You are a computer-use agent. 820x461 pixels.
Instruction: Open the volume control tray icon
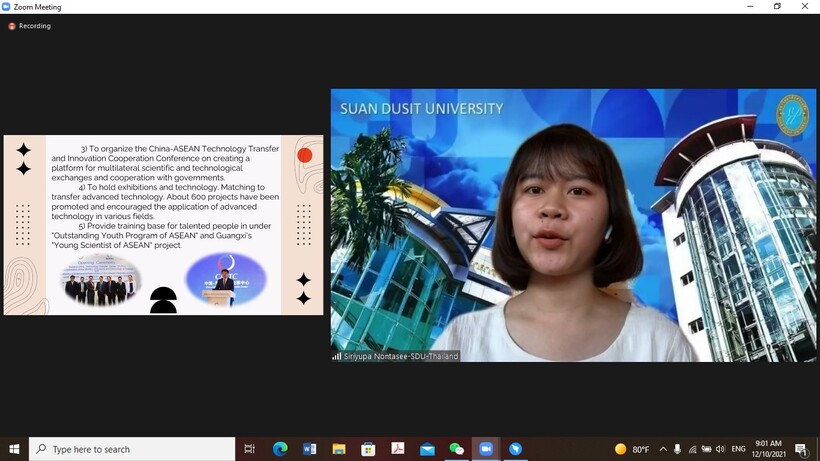721,449
